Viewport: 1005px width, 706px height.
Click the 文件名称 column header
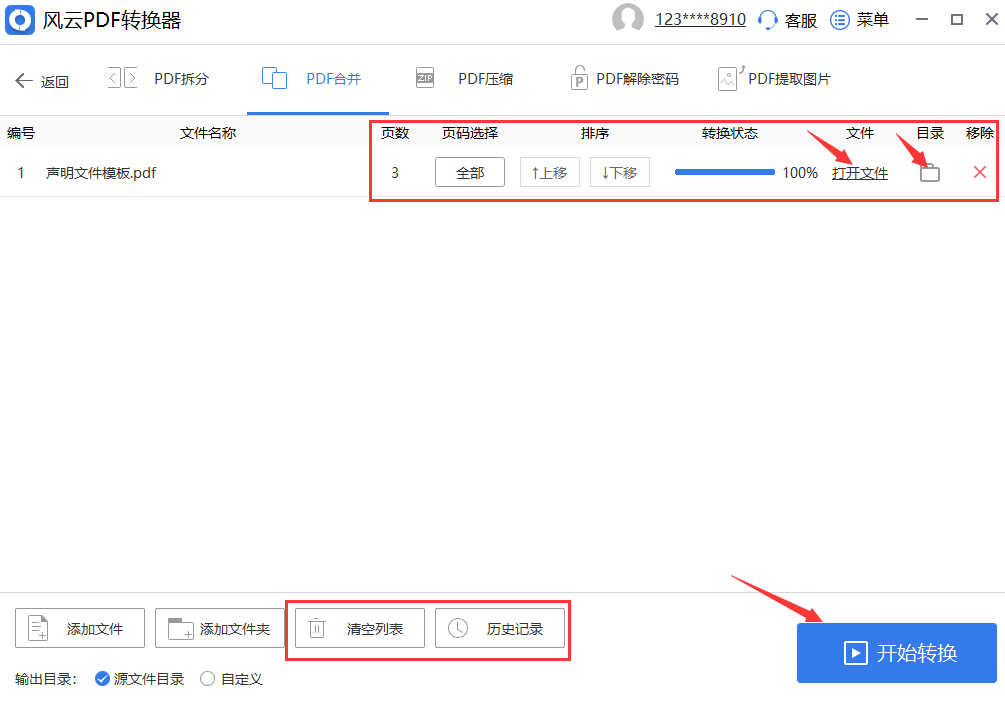click(x=208, y=133)
